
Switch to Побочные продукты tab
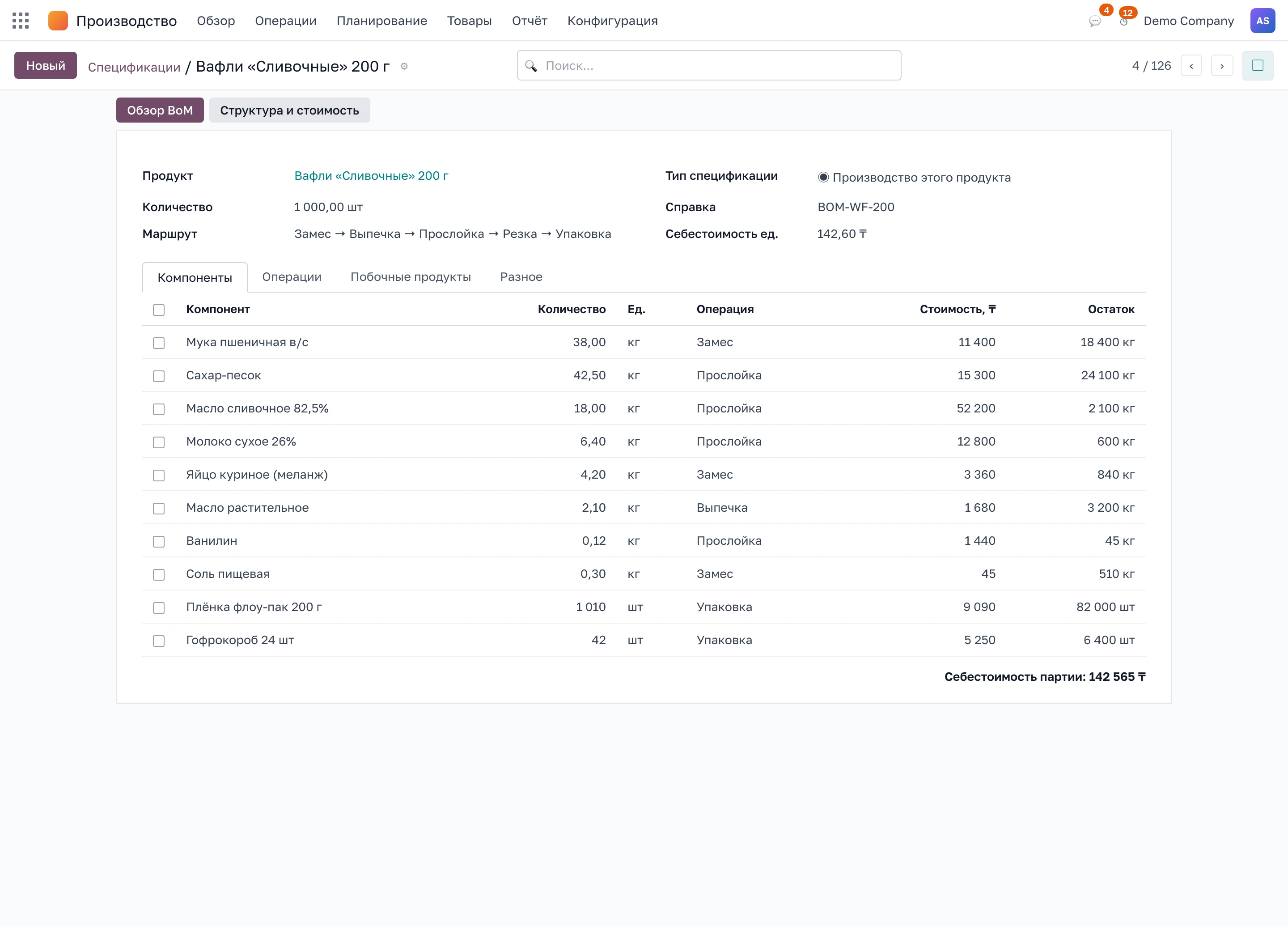coord(411,276)
